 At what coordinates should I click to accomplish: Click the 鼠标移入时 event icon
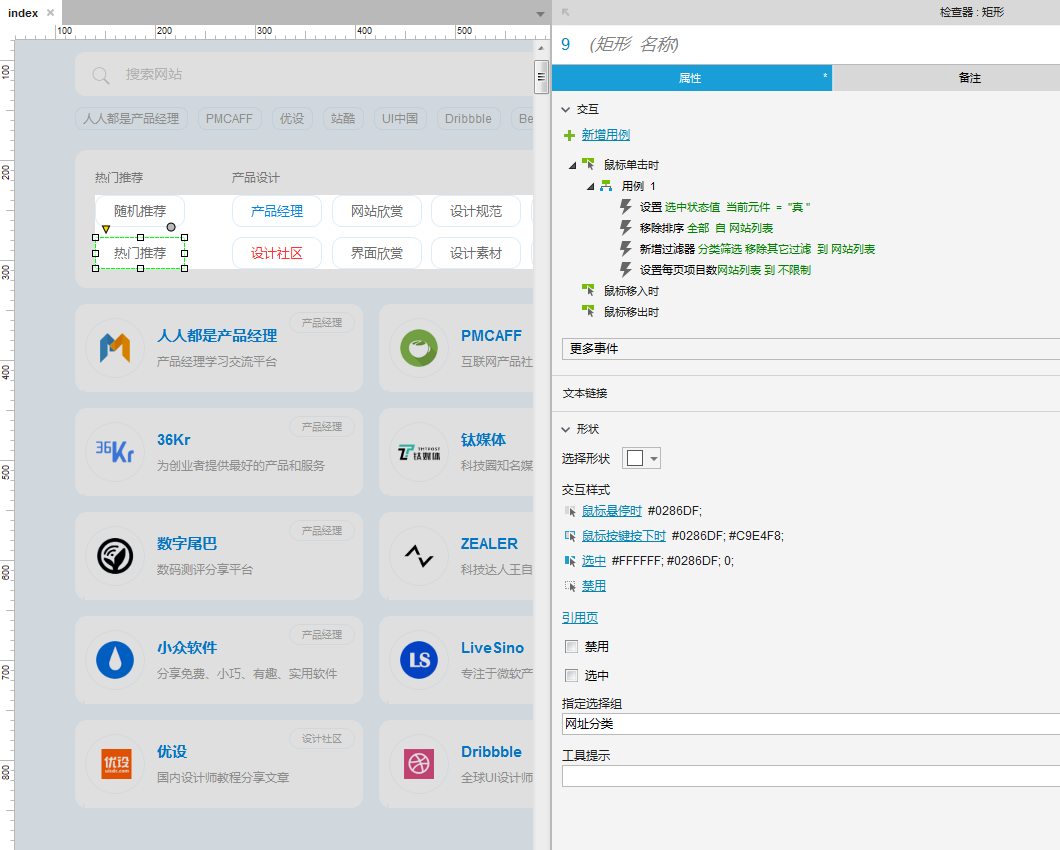(588, 290)
